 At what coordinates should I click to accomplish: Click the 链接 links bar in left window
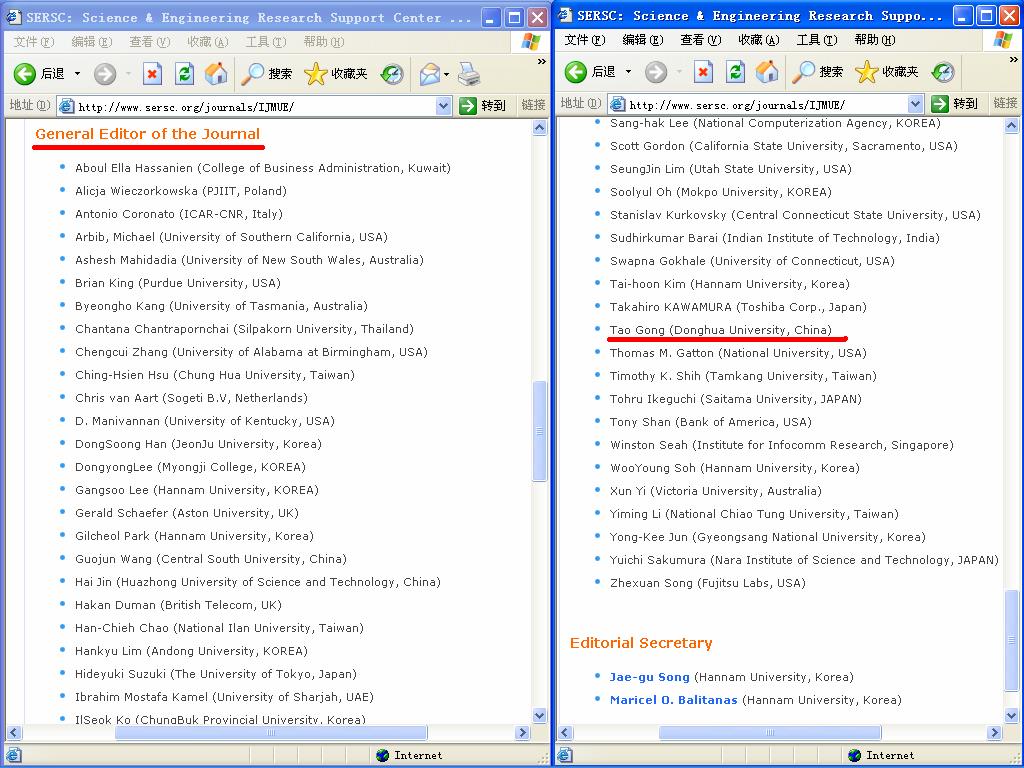(534, 105)
